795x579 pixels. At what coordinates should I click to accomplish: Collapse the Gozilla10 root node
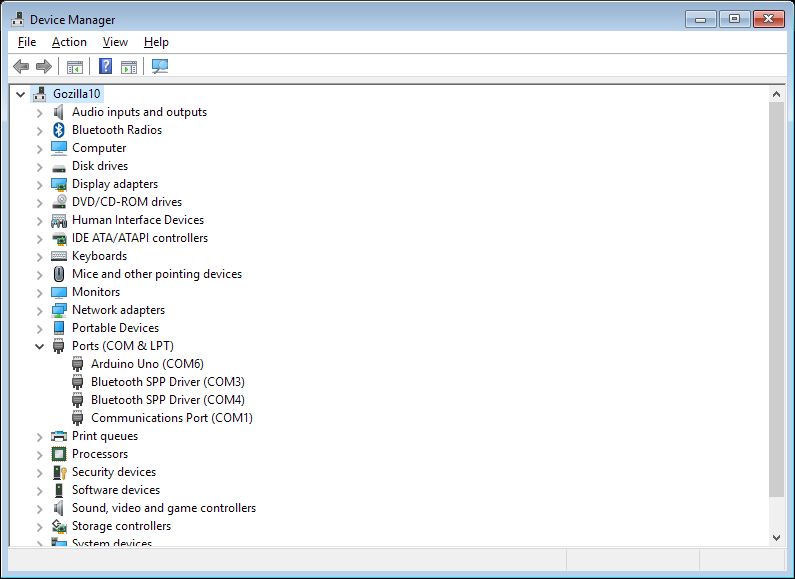pos(21,94)
